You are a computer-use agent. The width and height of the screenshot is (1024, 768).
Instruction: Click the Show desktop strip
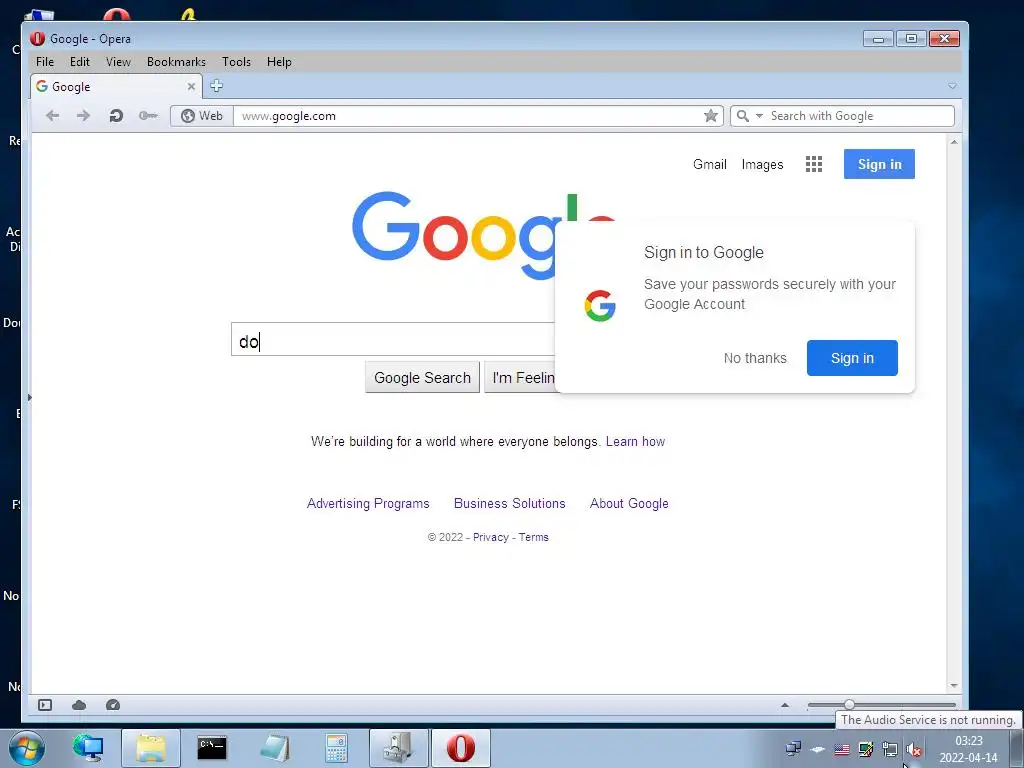(x=1016, y=748)
